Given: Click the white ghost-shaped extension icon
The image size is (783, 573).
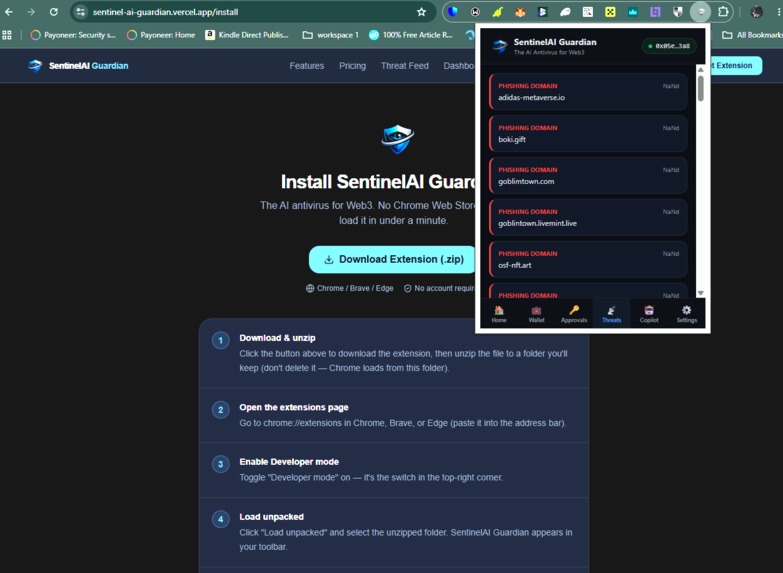Looking at the screenshot, I should click(565, 11).
